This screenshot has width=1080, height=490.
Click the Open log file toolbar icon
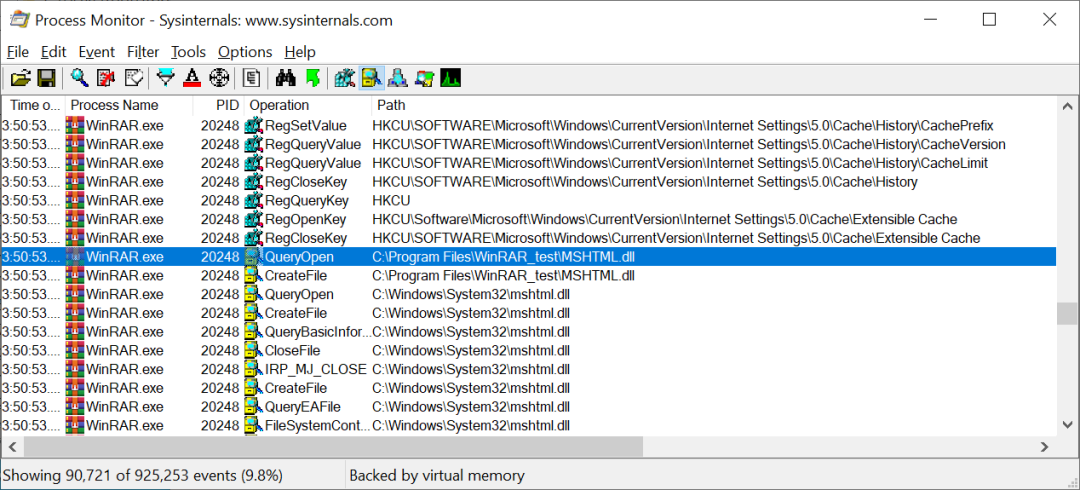pos(21,79)
